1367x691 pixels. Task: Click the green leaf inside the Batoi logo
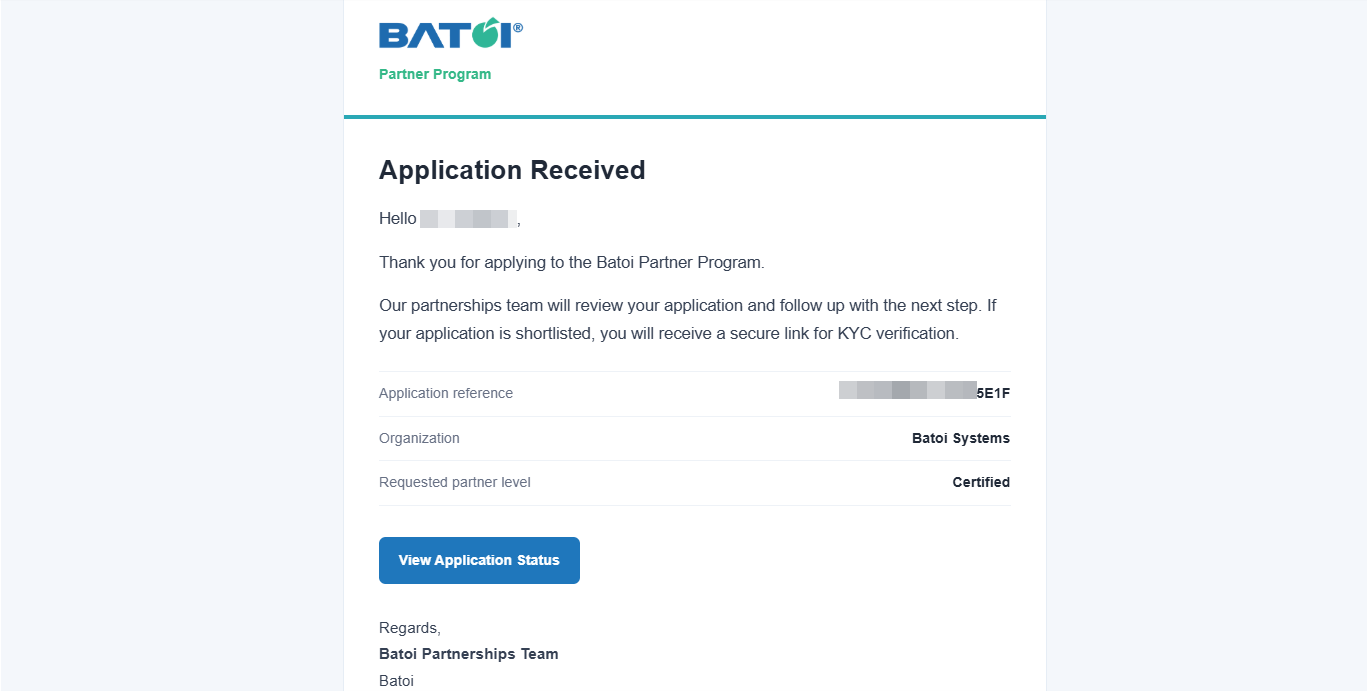485,33
